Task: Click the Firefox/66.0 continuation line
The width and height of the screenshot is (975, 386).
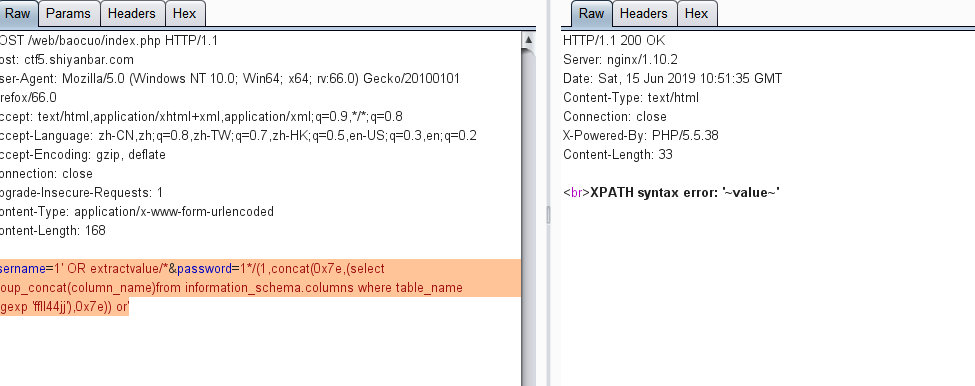Action: point(28,98)
